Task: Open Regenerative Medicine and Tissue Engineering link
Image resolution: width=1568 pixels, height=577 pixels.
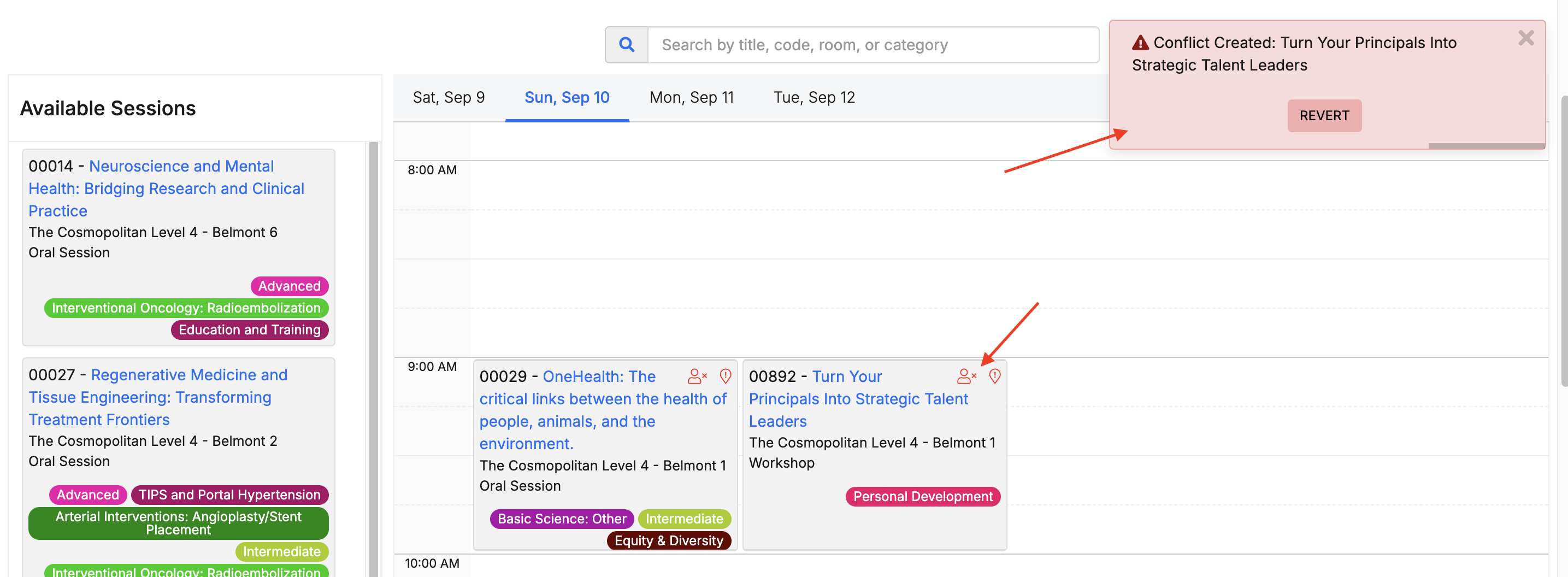Action: [x=158, y=397]
